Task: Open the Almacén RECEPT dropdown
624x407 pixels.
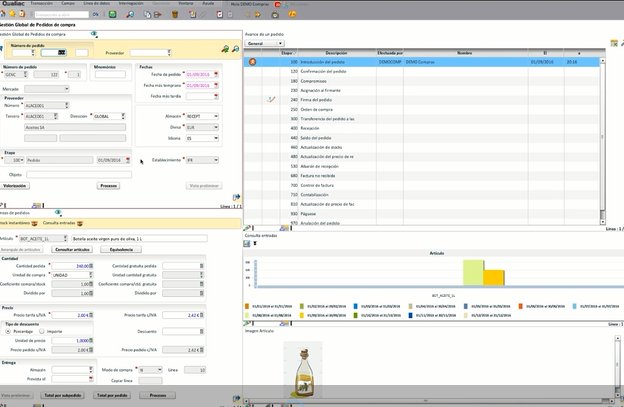Action: coord(202,116)
